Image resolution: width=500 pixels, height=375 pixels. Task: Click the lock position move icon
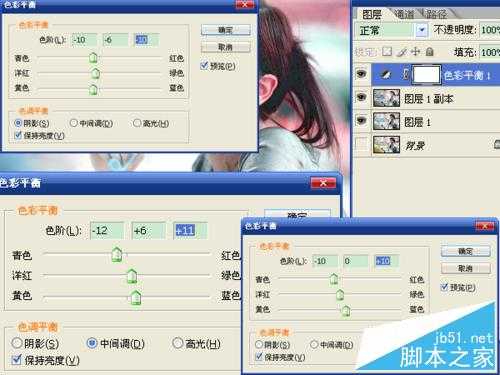coord(415,52)
